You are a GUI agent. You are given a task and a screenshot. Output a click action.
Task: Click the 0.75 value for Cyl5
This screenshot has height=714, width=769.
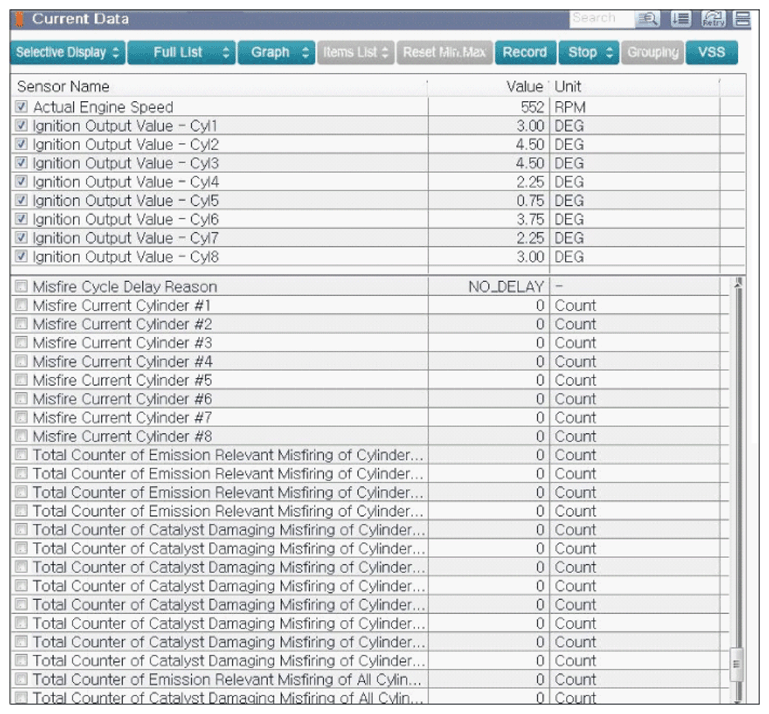tap(530, 201)
